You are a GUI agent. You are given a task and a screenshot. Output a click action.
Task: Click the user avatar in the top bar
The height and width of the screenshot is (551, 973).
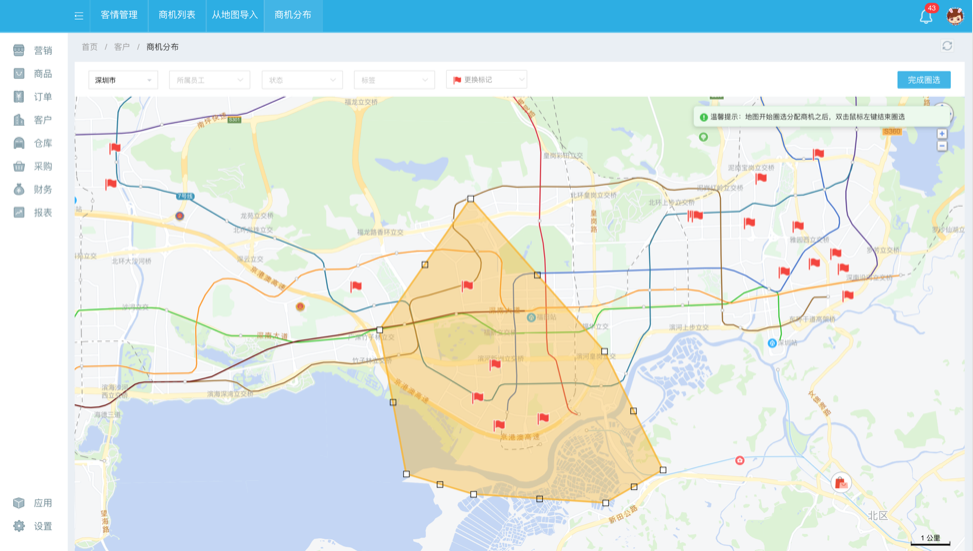pyautogui.click(x=955, y=16)
